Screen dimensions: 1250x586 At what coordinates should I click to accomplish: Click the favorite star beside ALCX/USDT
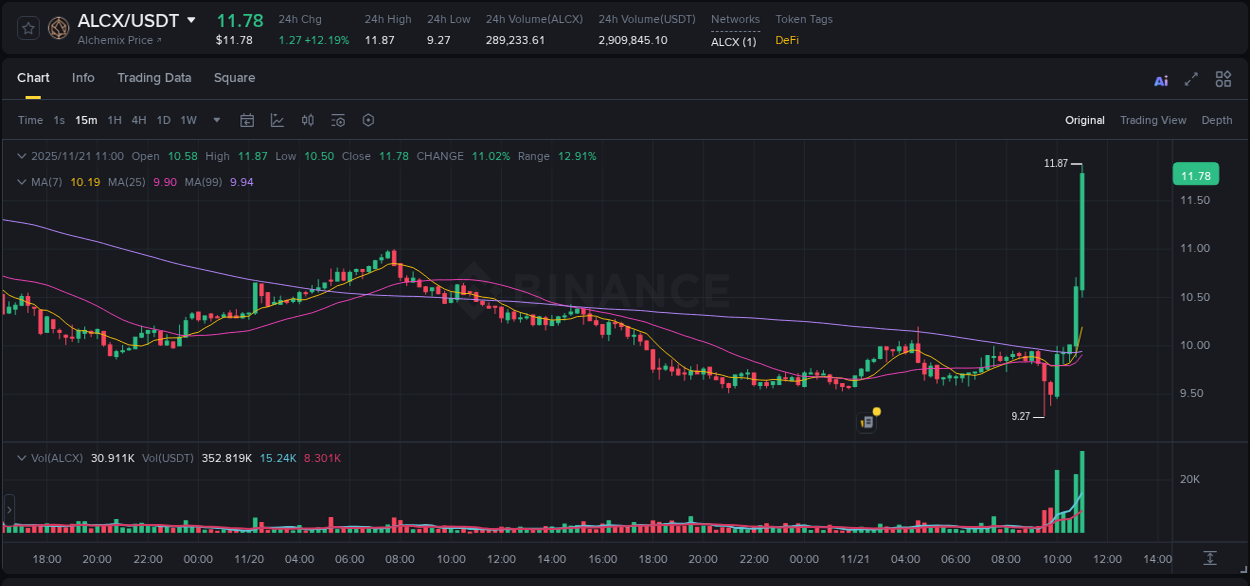click(27, 27)
